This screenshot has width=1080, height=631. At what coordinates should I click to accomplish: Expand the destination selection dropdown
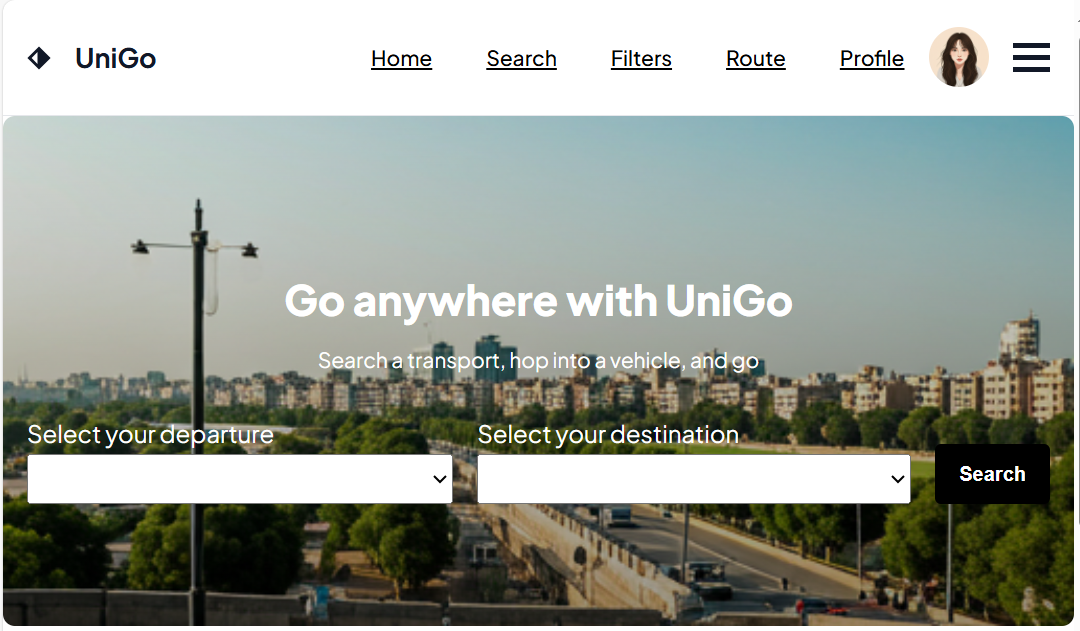694,478
